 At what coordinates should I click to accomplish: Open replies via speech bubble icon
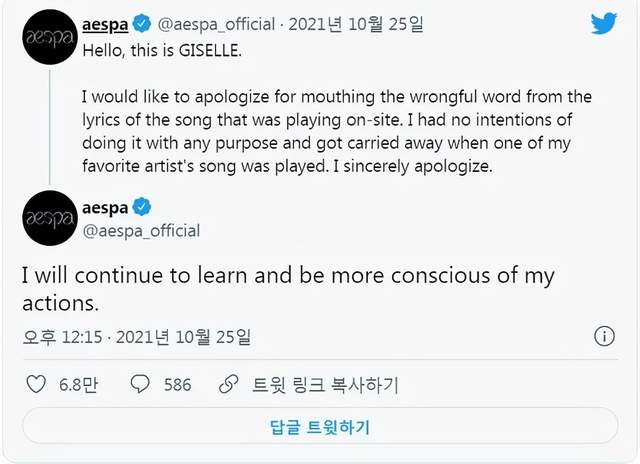tap(141, 384)
